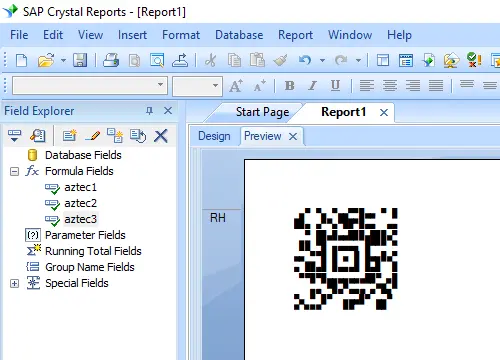The height and width of the screenshot is (360, 500).
Task: Open the font size combo box
Action: click(197, 86)
